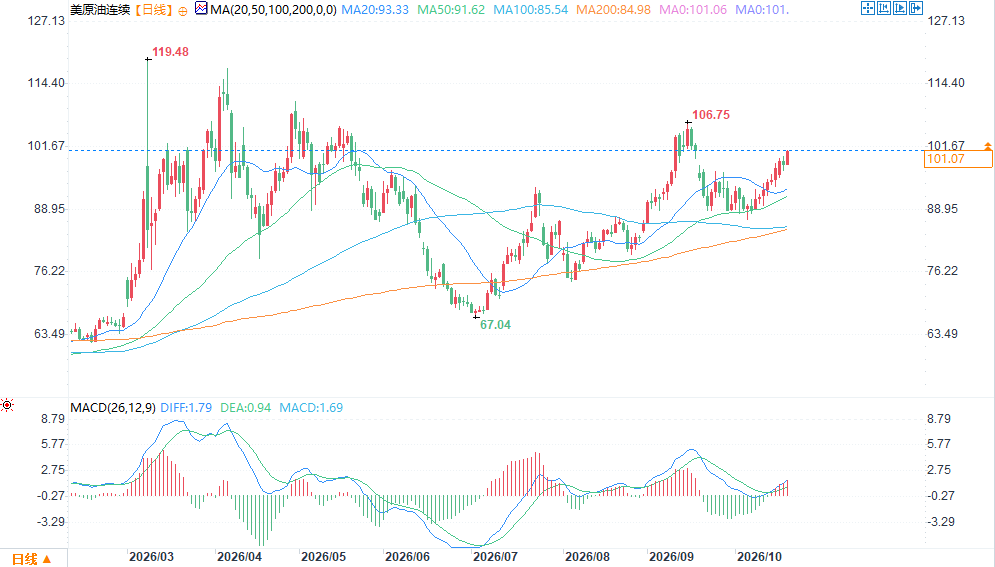
Task: Click the 2026/07 date axis label
Action: pos(496,557)
